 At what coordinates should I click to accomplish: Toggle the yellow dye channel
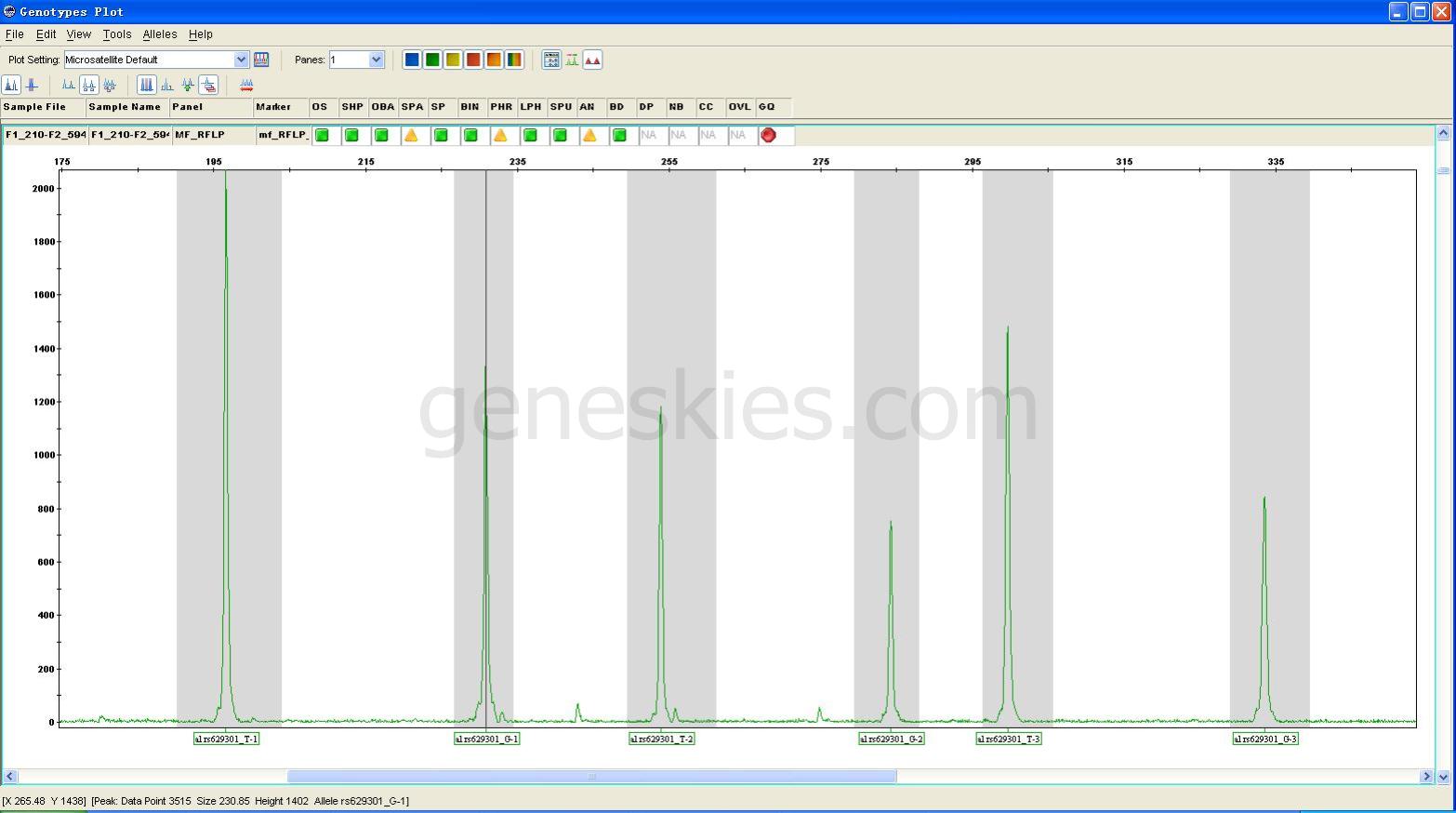[x=453, y=60]
